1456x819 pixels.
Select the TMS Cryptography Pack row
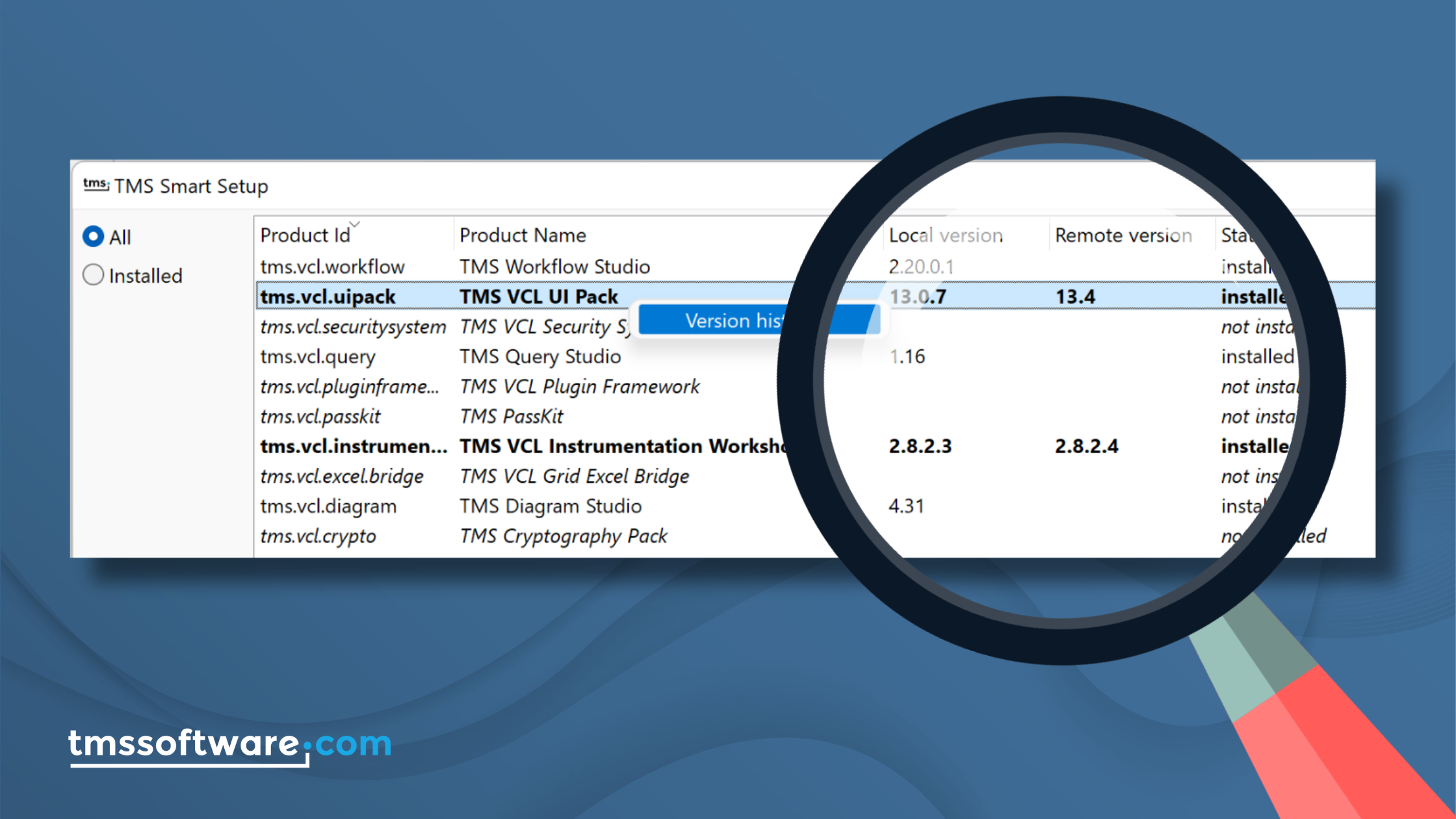(563, 536)
